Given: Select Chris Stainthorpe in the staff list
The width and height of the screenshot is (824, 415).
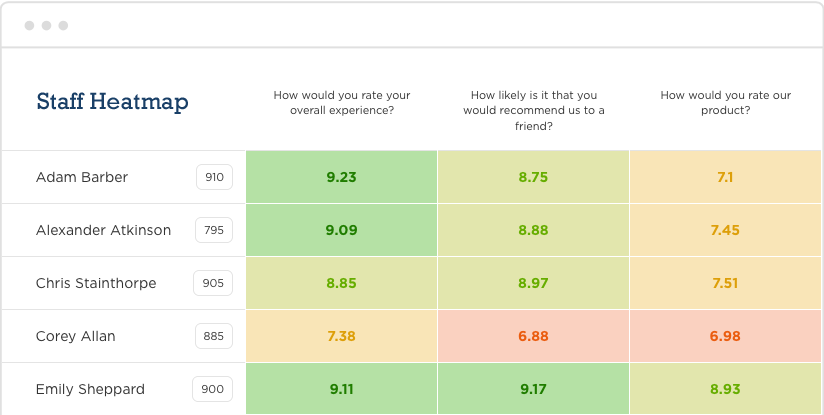Looking at the screenshot, I should pos(96,283).
